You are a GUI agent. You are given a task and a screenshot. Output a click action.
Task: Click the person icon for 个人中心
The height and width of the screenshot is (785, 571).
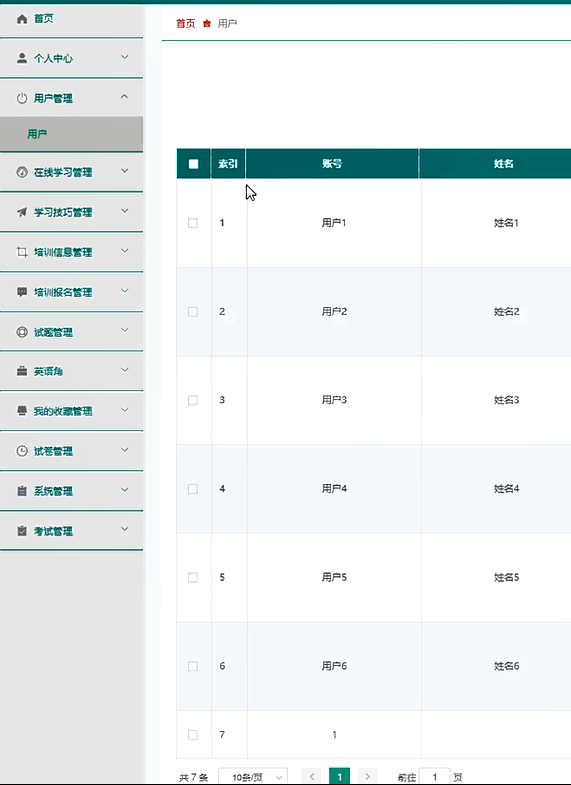[22, 58]
